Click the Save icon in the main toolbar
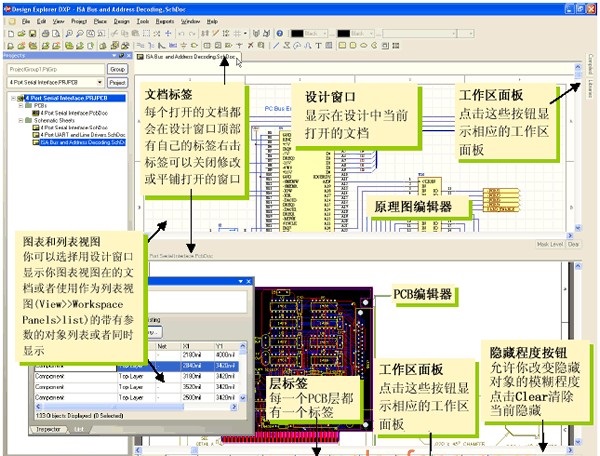The image size is (600, 456). click(x=30, y=33)
